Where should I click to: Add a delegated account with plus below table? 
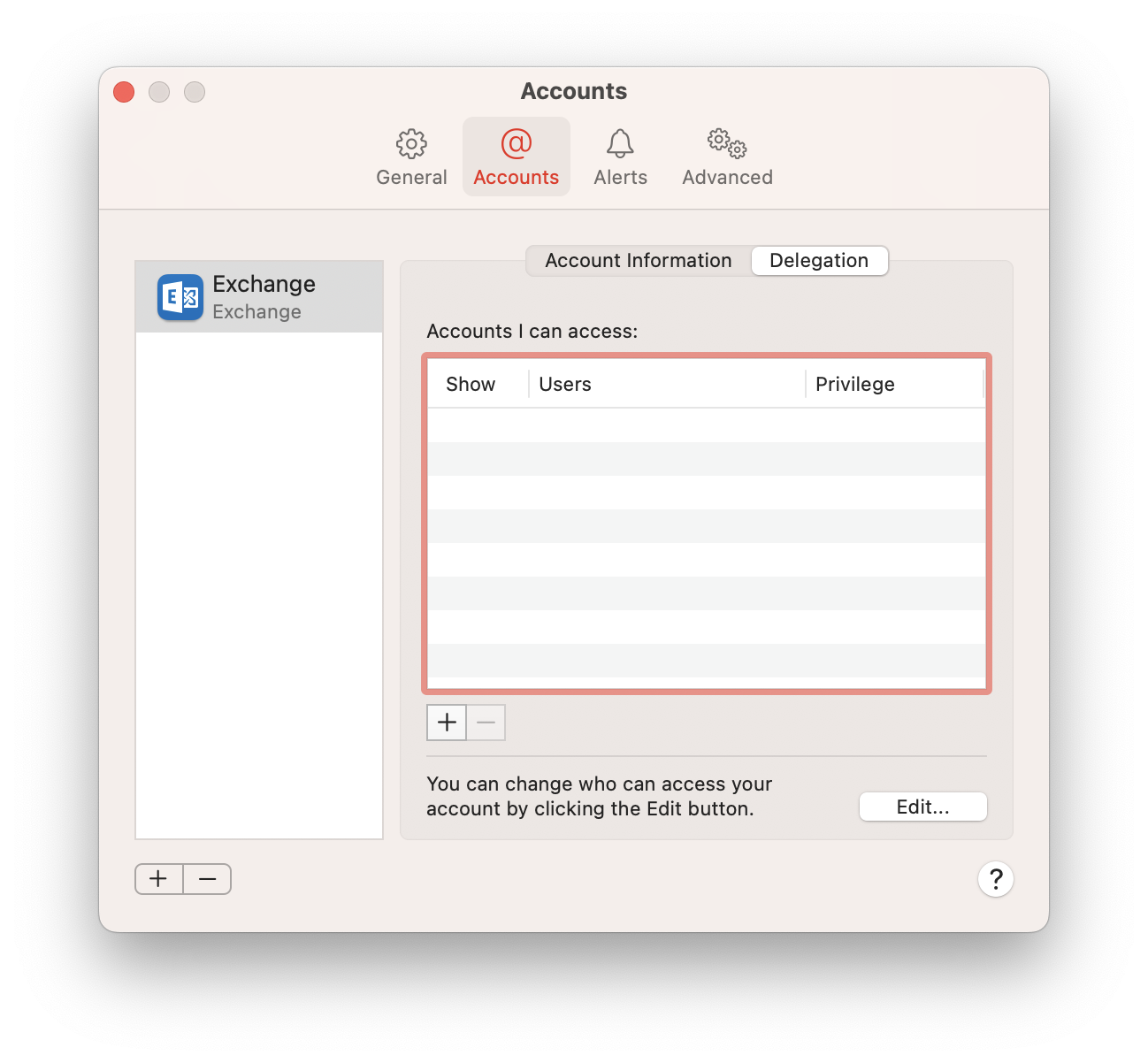coord(447,723)
